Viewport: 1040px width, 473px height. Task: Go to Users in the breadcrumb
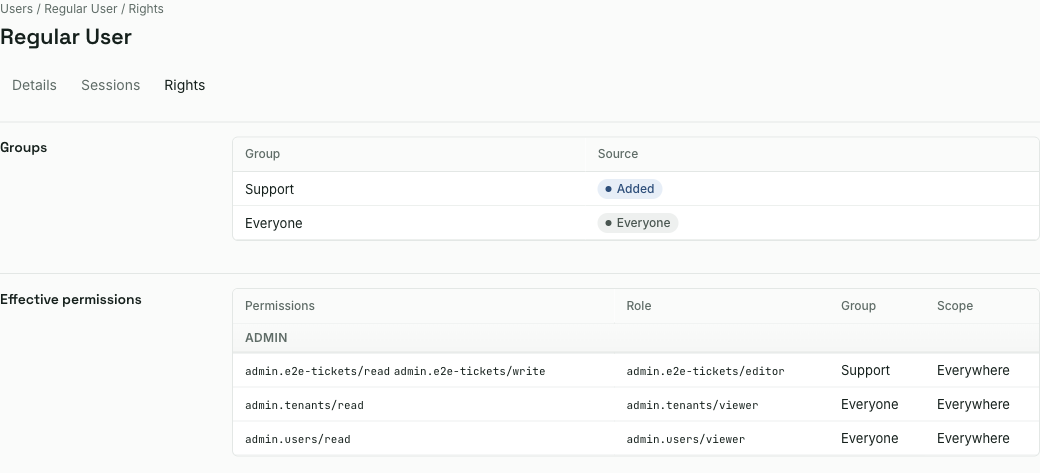(17, 9)
